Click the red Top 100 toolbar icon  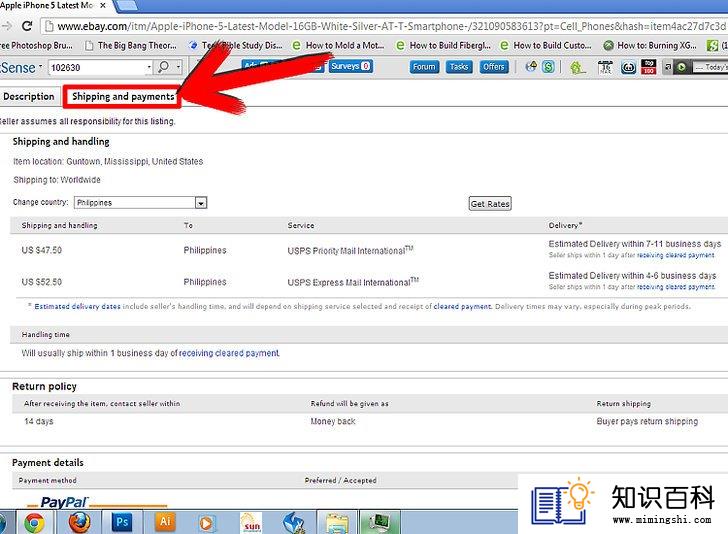click(x=649, y=67)
